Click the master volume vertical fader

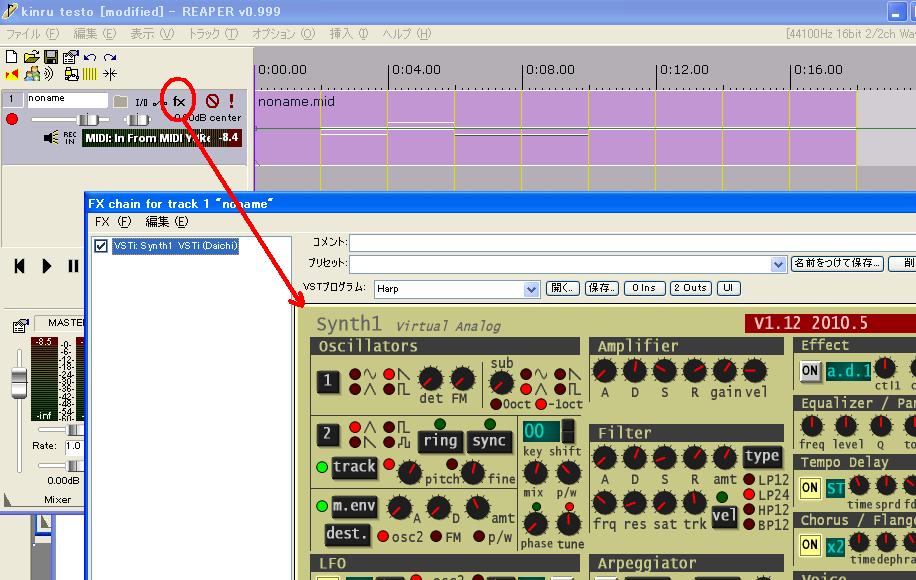[19, 383]
